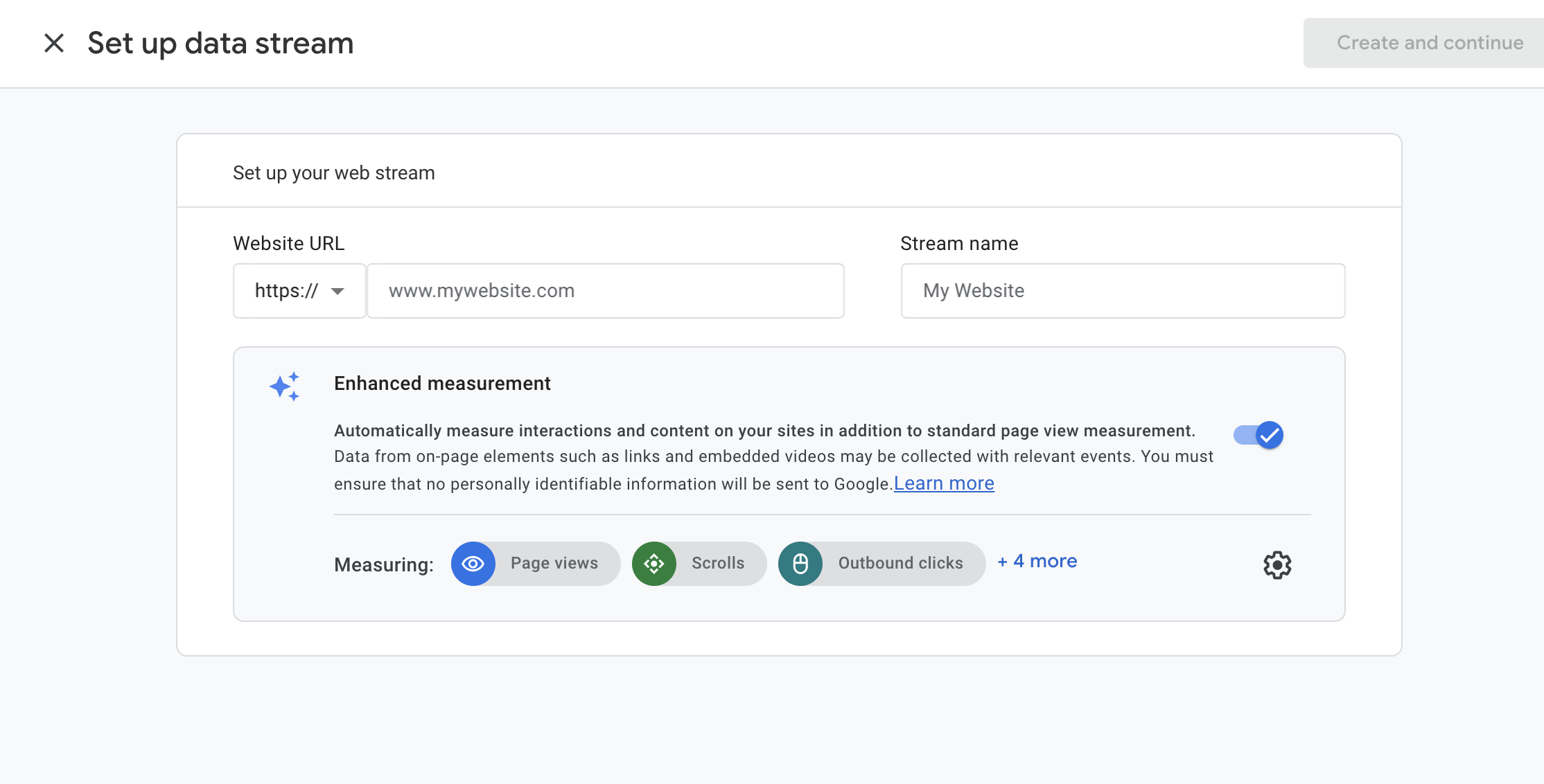Select the Page views chip label
The image size is (1544, 784).
554,563
